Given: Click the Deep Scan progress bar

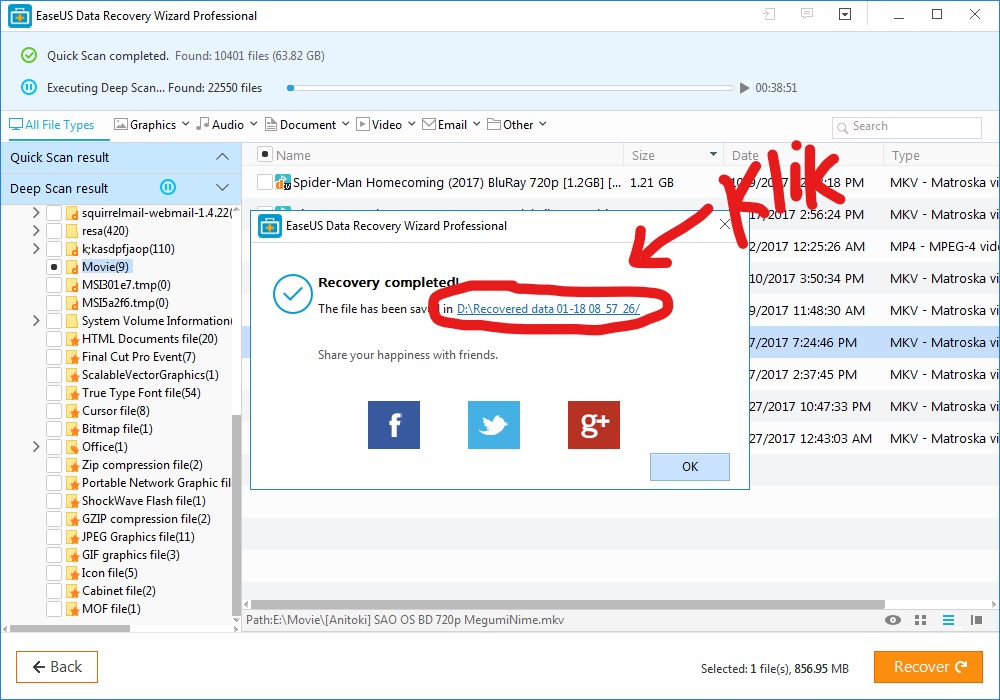Looking at the screenshot, I should click(510, 88).
